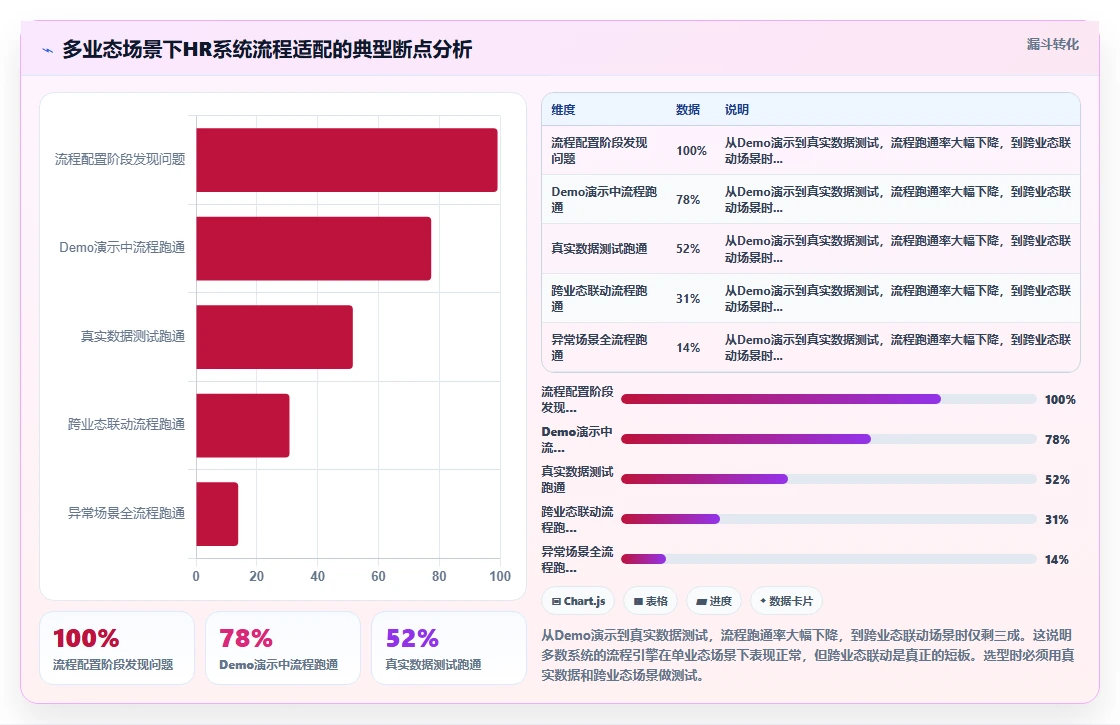Click table cell Demo演示中流程跑通

(604, 199)
